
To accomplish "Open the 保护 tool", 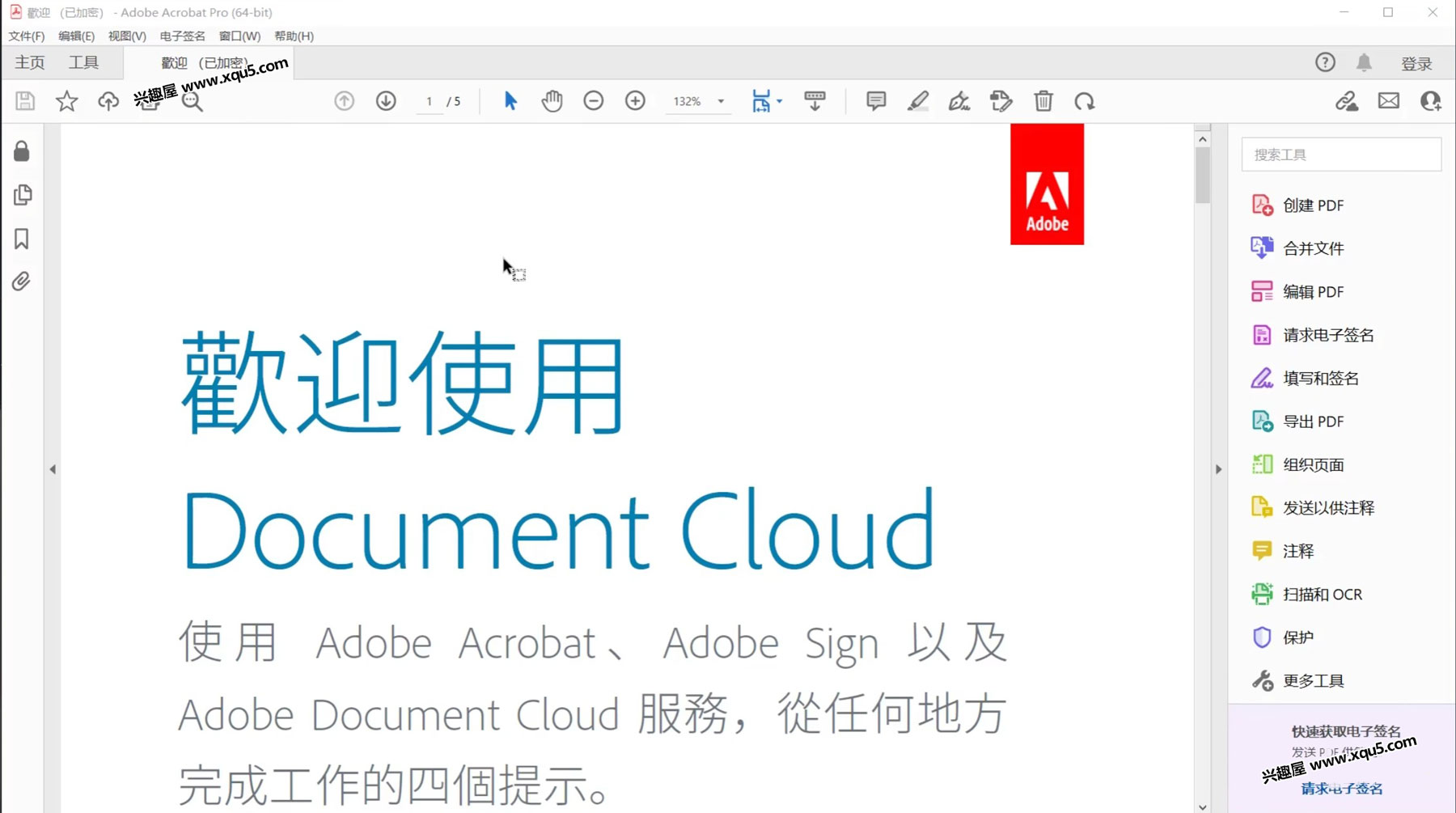I will tap(1283, 637).
